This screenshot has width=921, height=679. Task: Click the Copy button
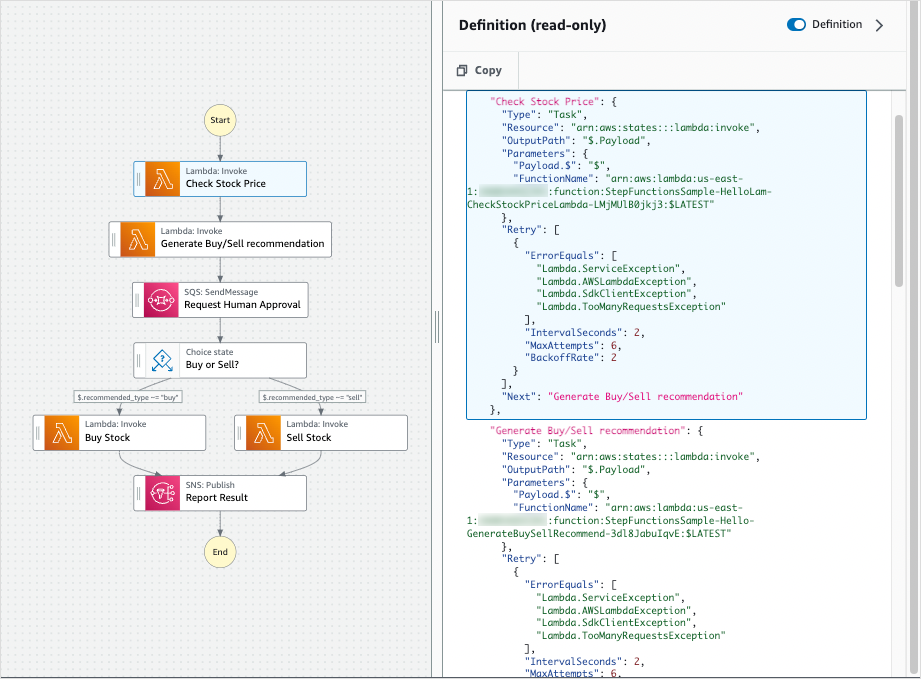point(480,70)
